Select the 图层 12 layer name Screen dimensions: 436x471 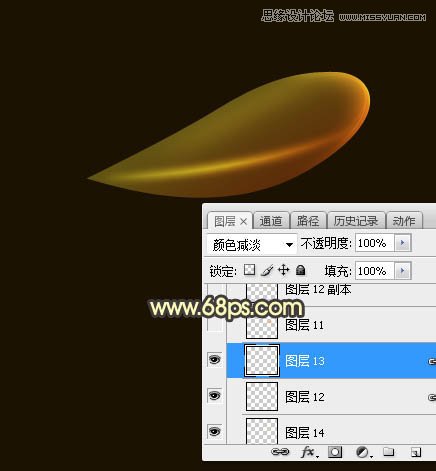[x=305, y=397]
